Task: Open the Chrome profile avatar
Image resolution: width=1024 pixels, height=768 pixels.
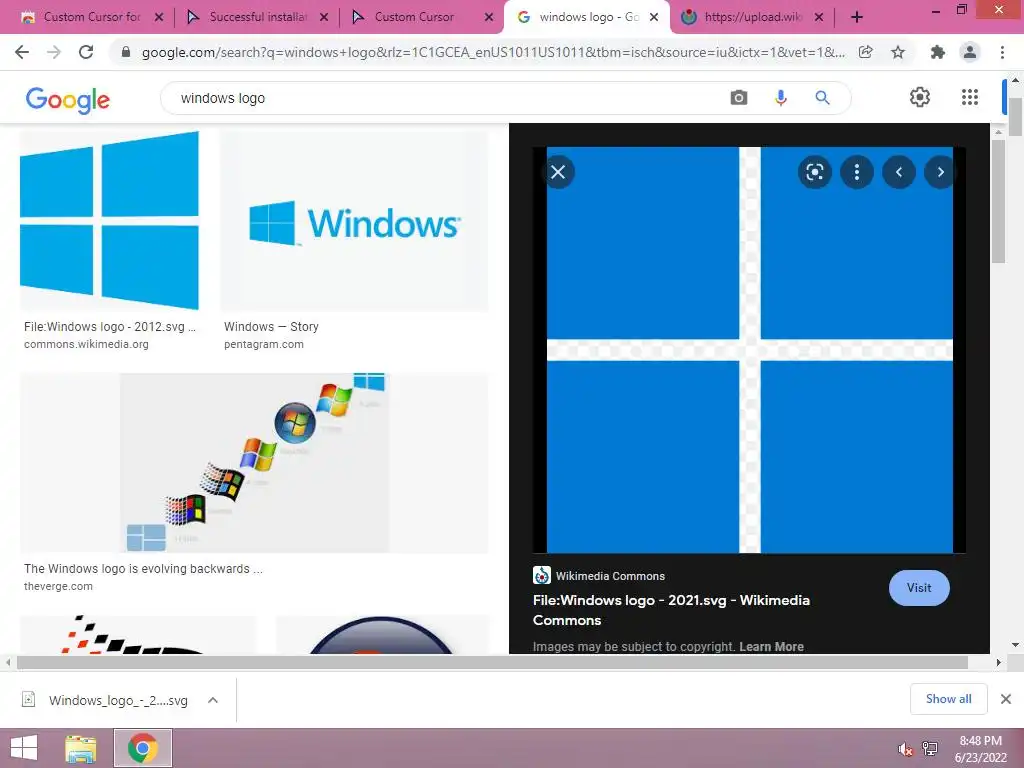Action: tap(970, 52)
